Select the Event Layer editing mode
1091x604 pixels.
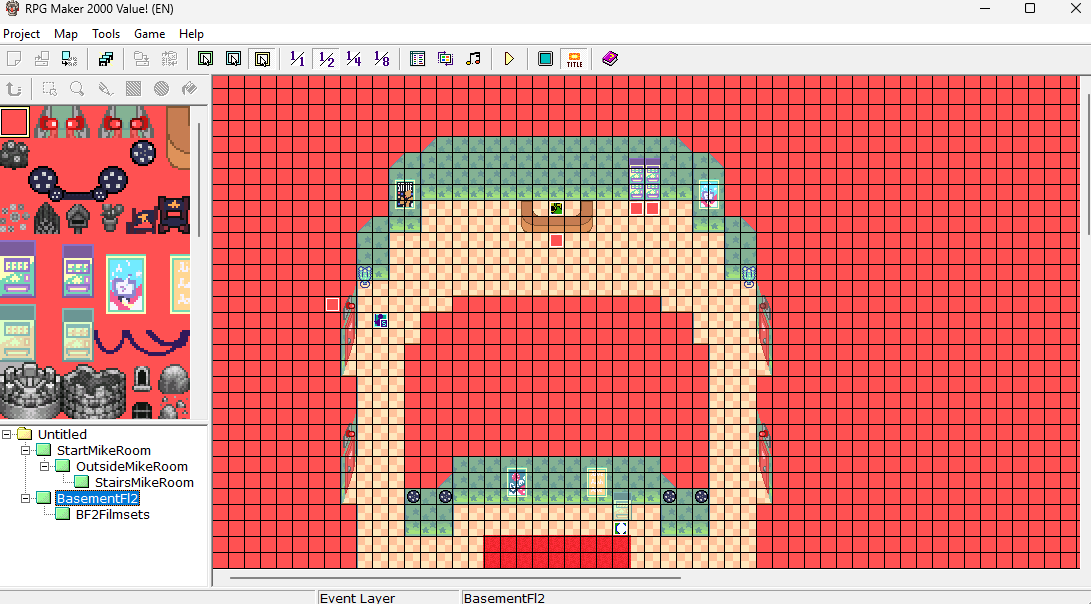coord(262,59)
